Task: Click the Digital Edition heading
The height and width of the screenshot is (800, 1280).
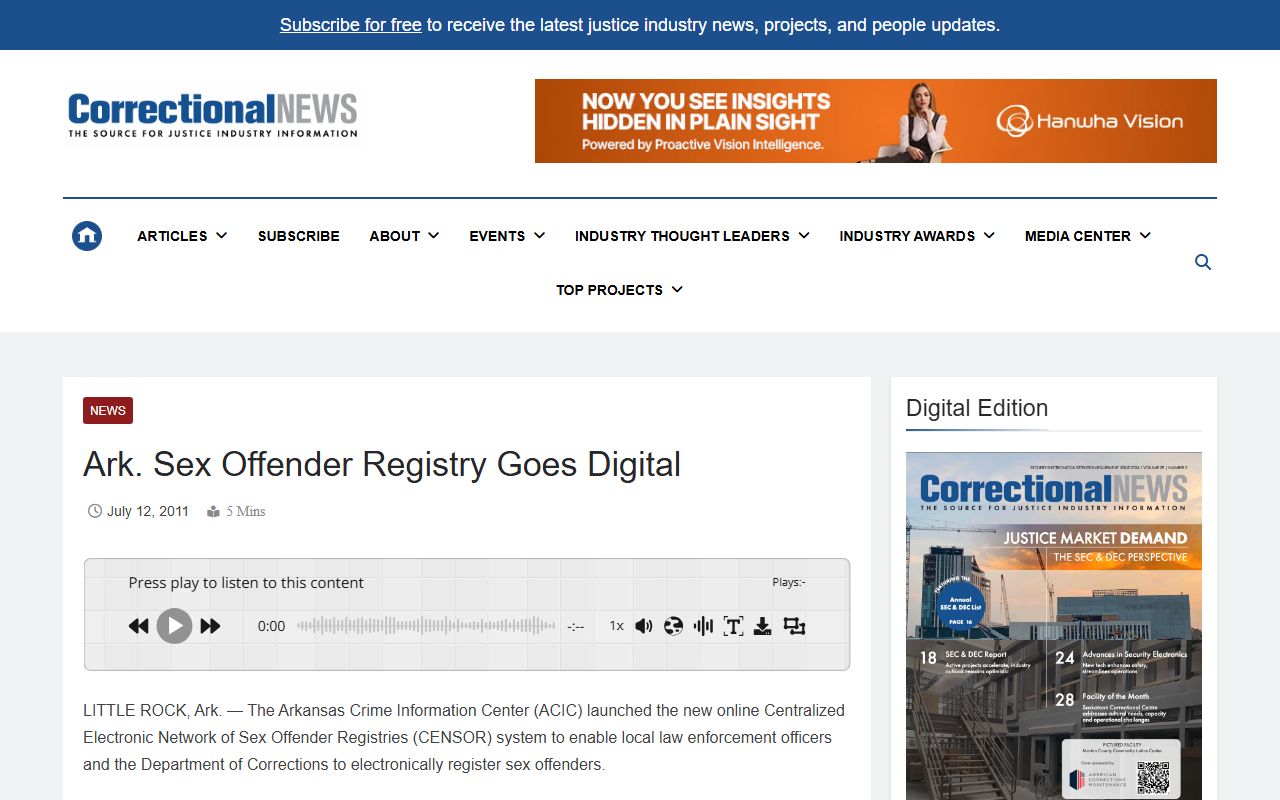Action: tap(977, 408)
